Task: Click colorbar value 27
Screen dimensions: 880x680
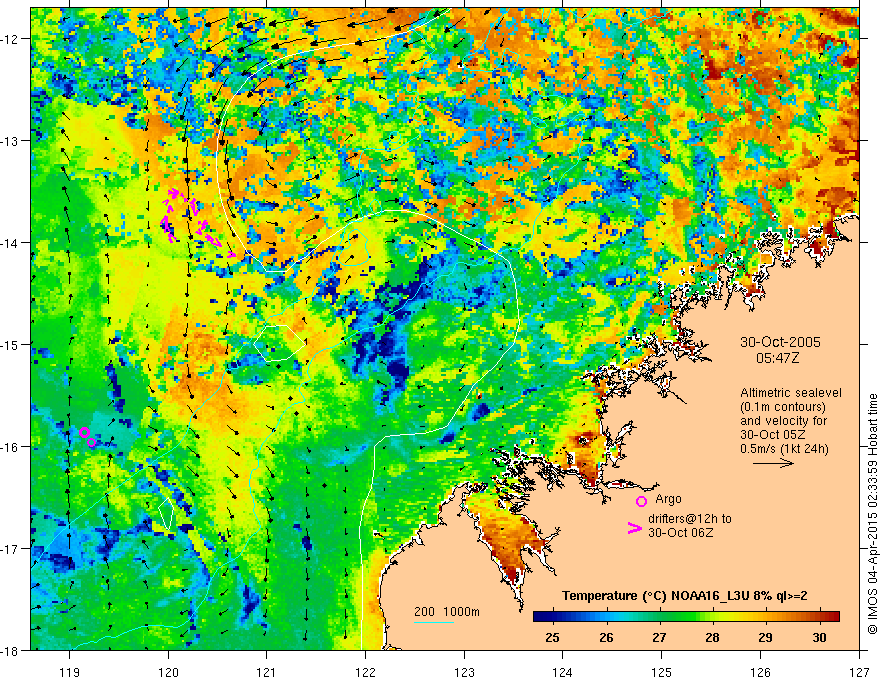Action: pos(659,637)
